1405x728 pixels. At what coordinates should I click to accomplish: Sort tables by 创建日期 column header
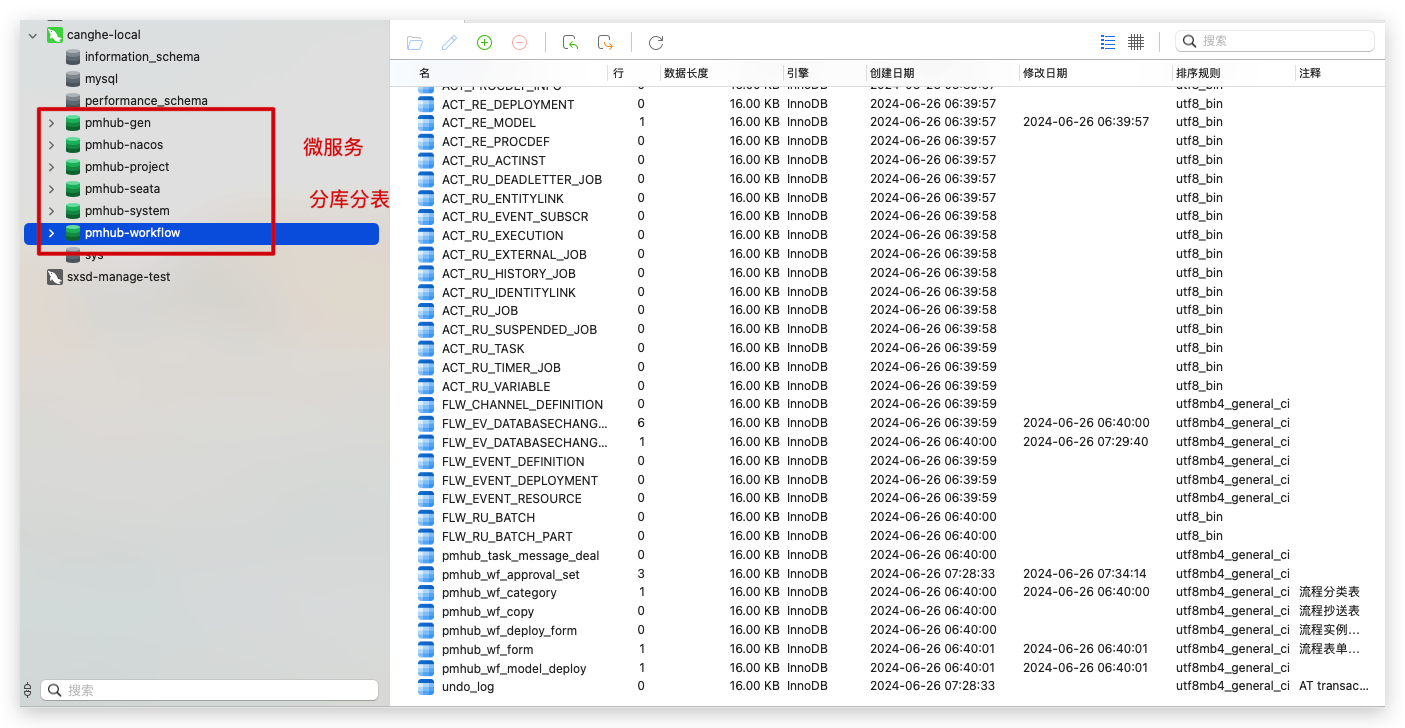pyautogui.click(x=892, y=73)
